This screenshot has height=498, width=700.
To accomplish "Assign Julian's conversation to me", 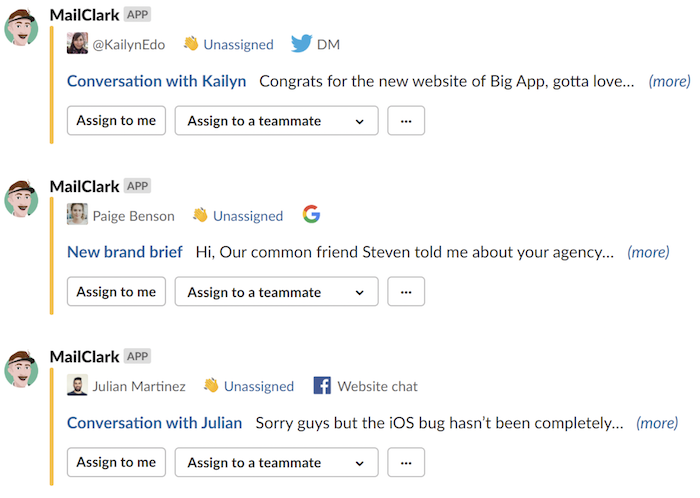I will pos(116,462).
